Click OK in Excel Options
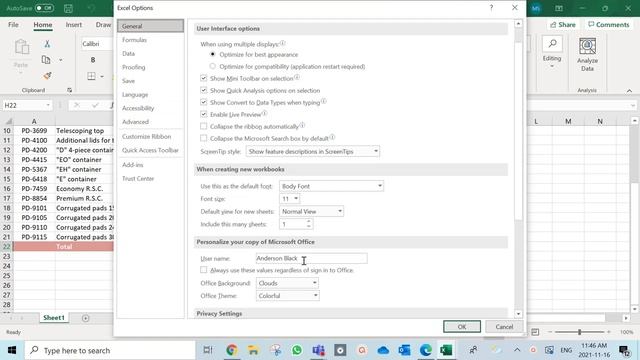 coord(462,327)
